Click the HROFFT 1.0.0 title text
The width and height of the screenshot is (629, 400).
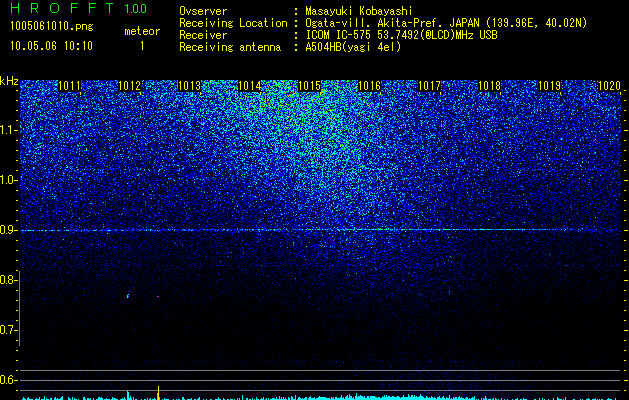(x=79, y=8)
